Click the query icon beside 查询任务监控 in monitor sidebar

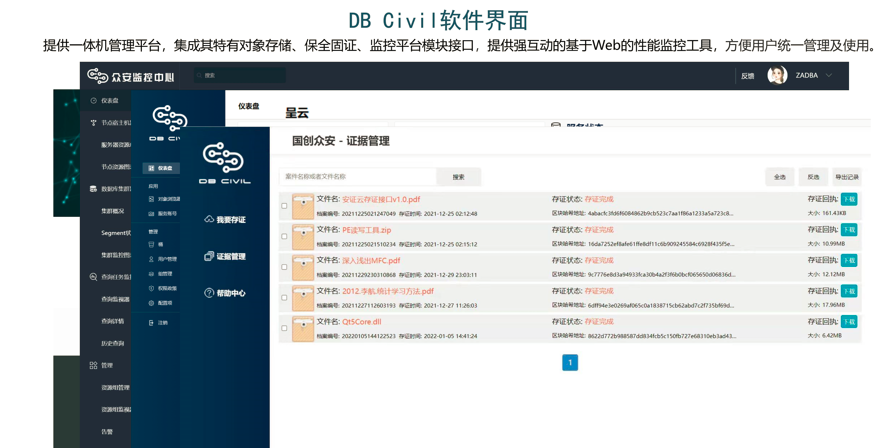pyautogui.click(x=93, y=277)
